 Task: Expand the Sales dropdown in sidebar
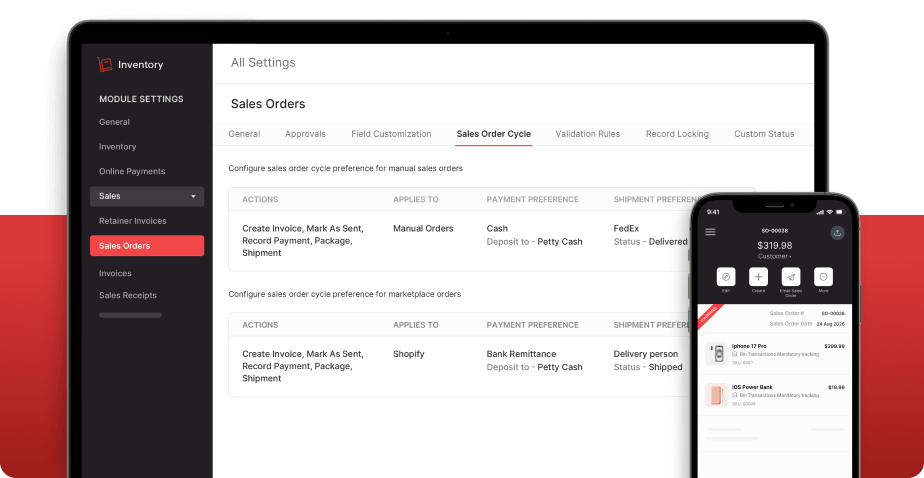(147, 196)
